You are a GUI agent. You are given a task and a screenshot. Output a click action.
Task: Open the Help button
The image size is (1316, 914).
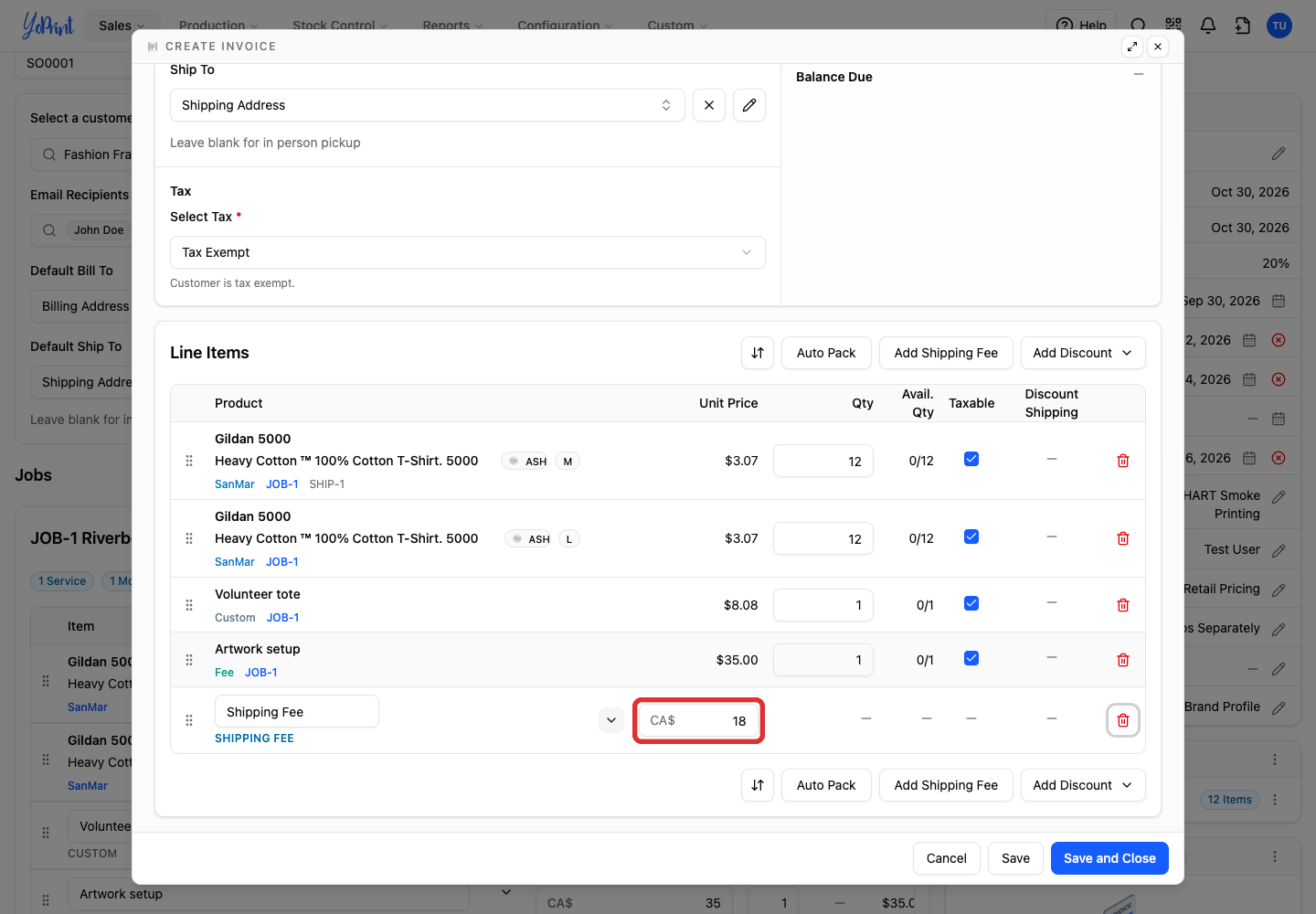click(1081, 26)
